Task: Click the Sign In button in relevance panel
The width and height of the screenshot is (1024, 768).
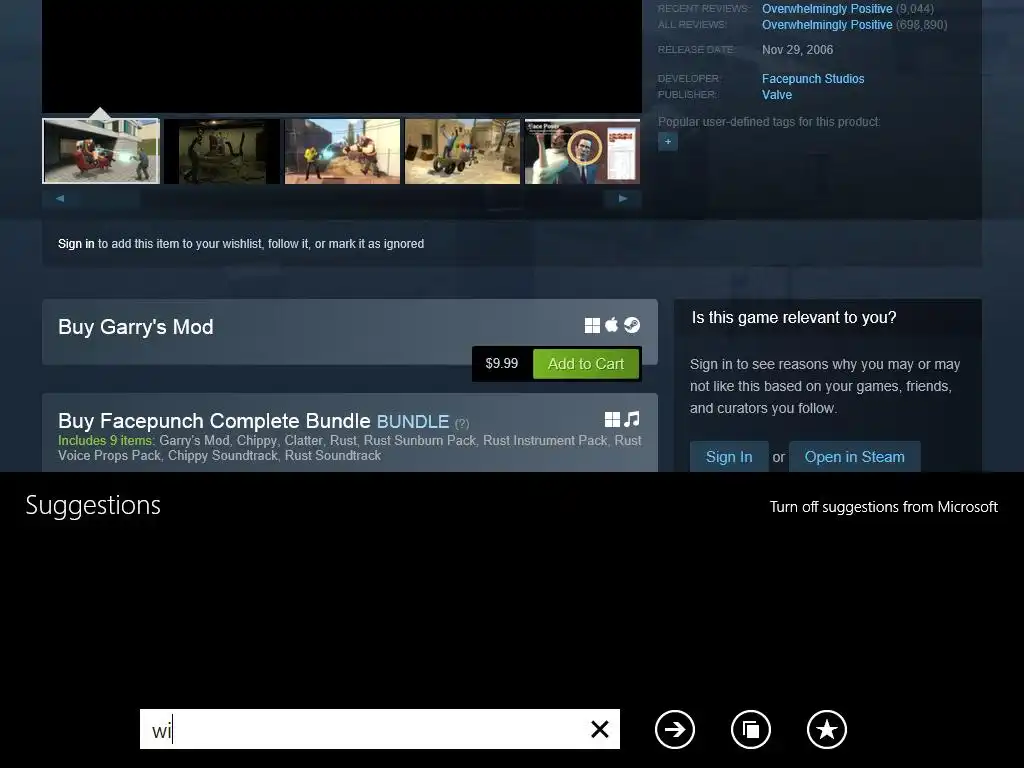Action: pos(729,457)
